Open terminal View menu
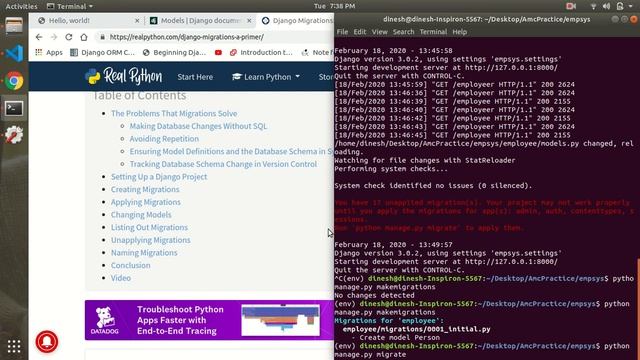The height and width of the screenshot is (360, 640). [x=379, y=32]
